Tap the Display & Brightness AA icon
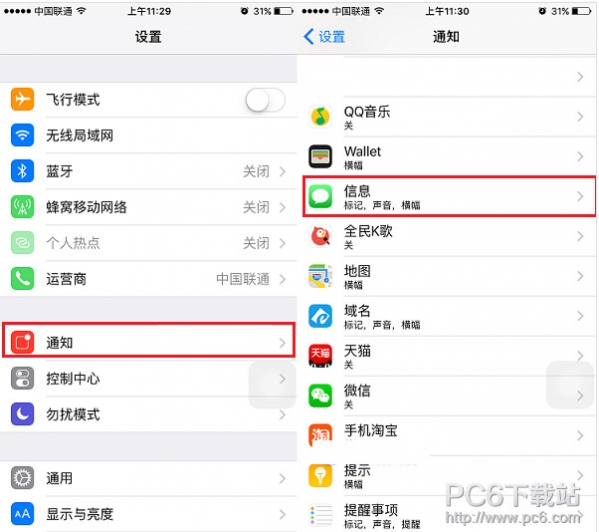 (x=23, y=514)
